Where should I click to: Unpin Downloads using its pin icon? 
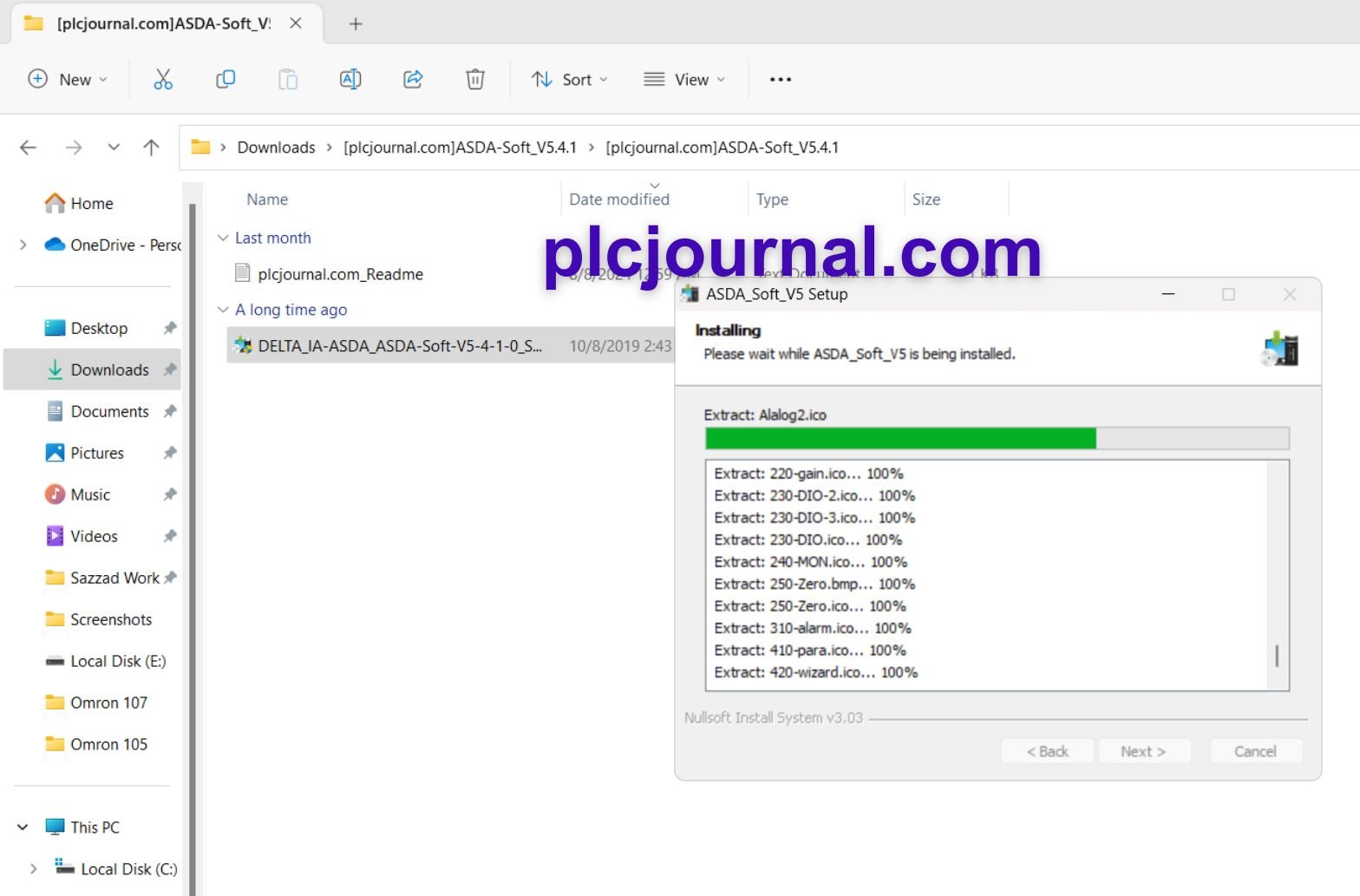coord(170,370)
